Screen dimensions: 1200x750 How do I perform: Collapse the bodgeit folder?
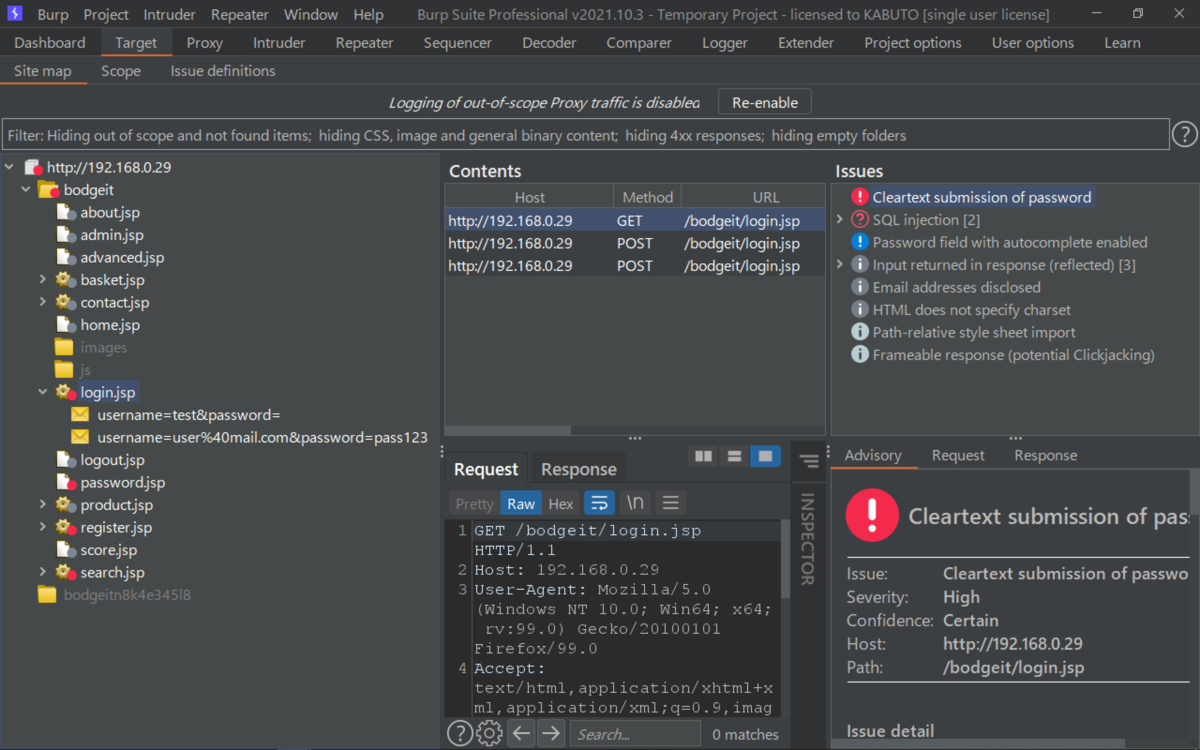point(26,189)
